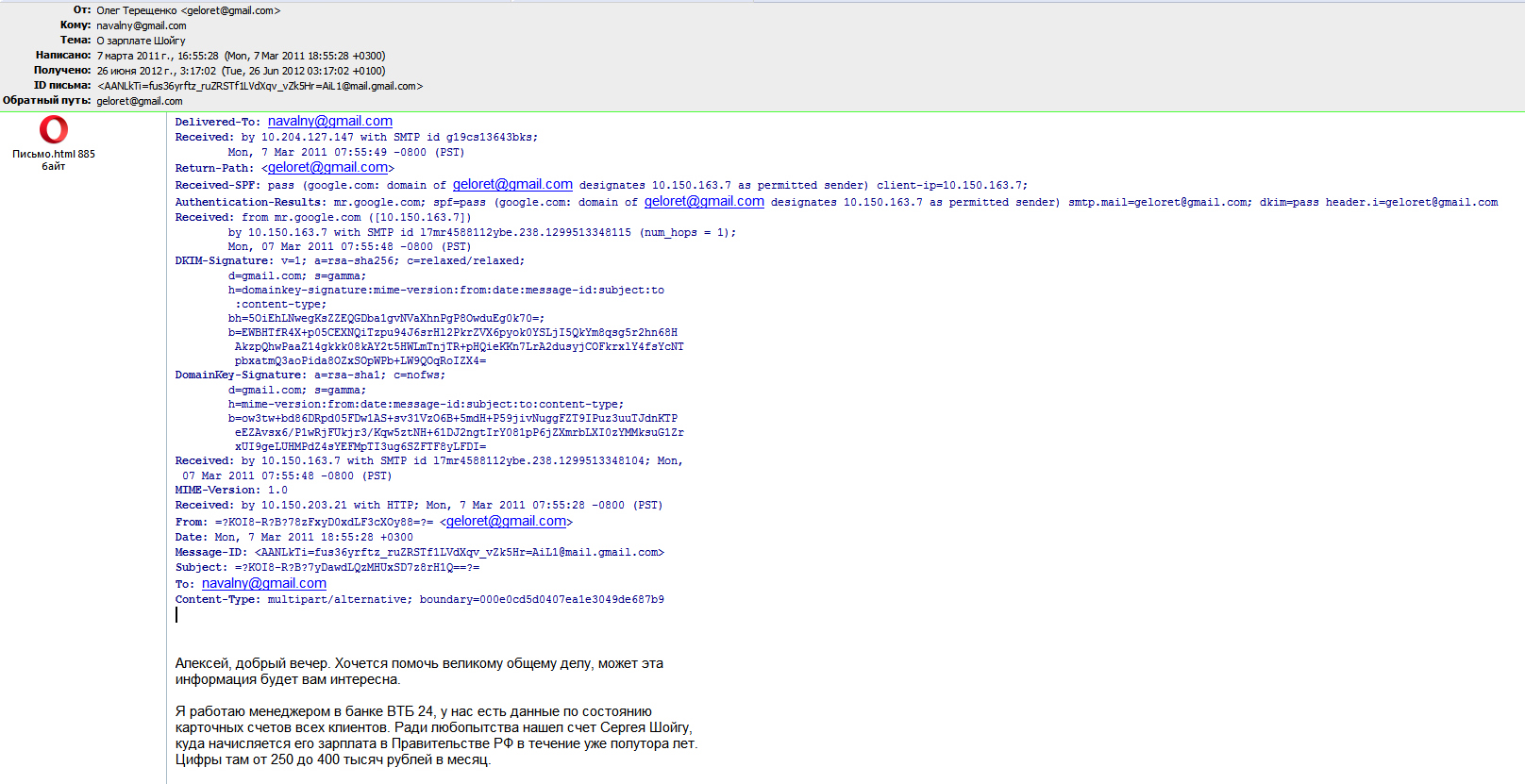1525x784 pixels.
Task: Select the 'bh=50iEhLNwegKsZZEQGDba1gv...' signature line
Action: (x=386, y=318)
